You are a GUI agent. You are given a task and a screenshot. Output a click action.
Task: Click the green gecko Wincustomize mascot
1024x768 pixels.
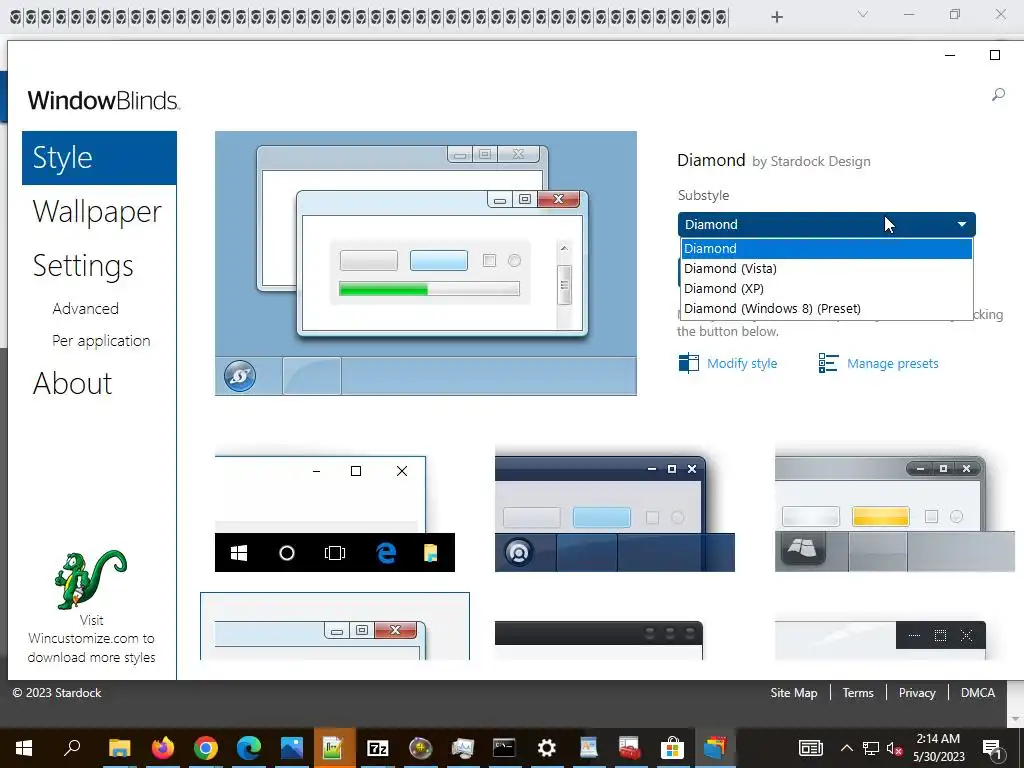[x=90, y=579]
